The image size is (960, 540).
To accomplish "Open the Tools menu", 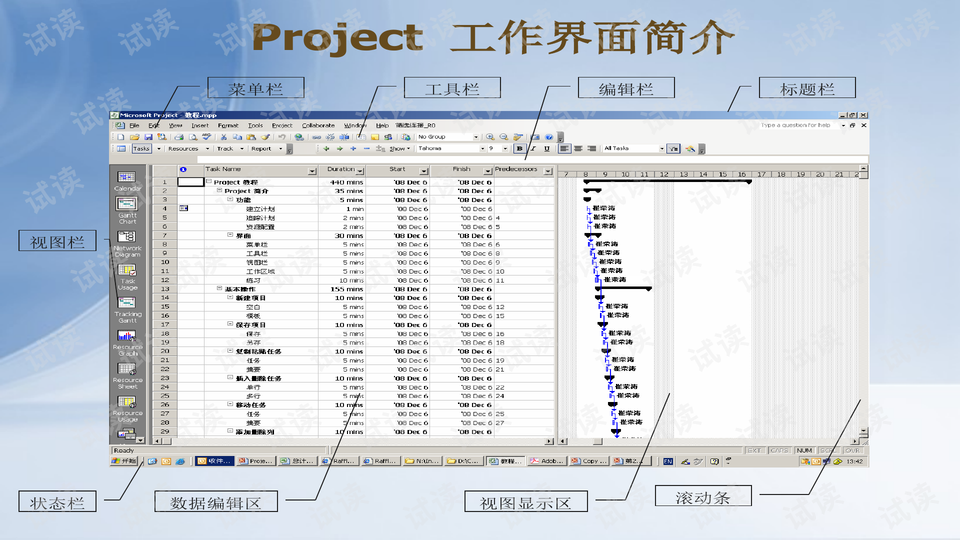I will click(255, 126).
